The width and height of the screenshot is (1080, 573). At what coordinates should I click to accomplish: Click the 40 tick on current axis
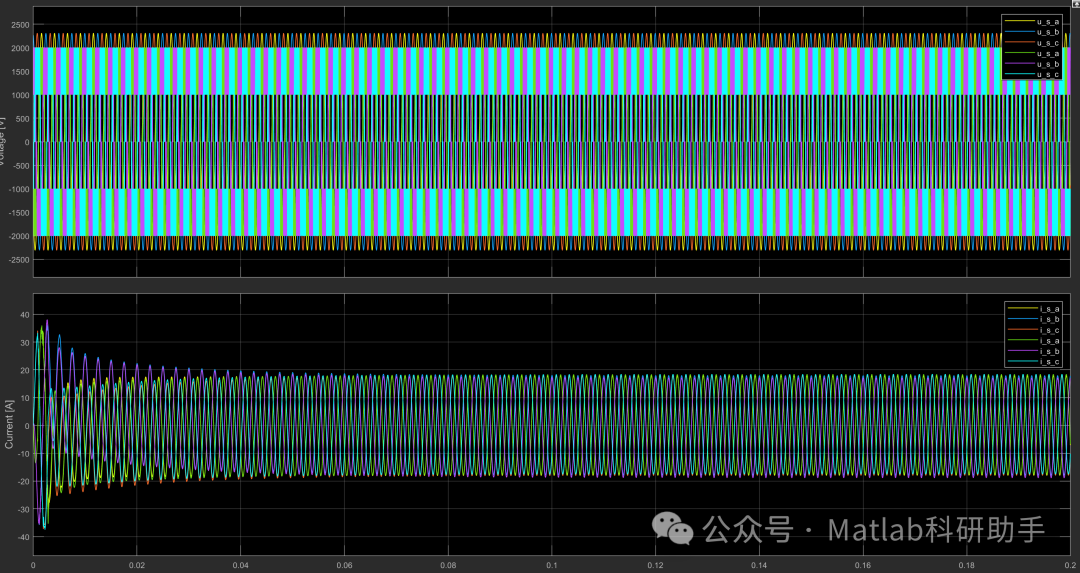click(25, 315)
